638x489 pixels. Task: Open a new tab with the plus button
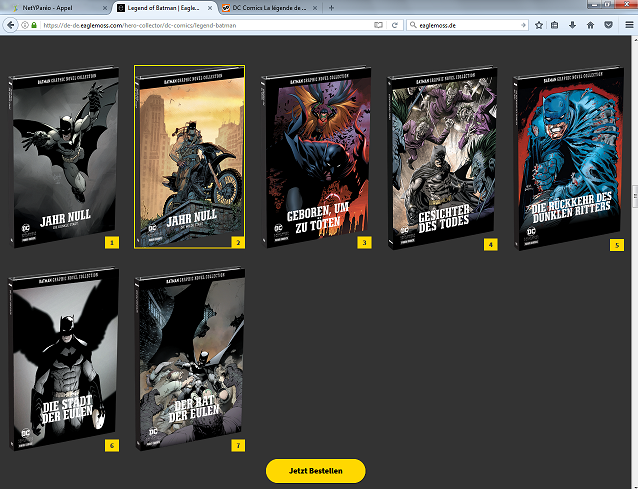pos(331,8)
